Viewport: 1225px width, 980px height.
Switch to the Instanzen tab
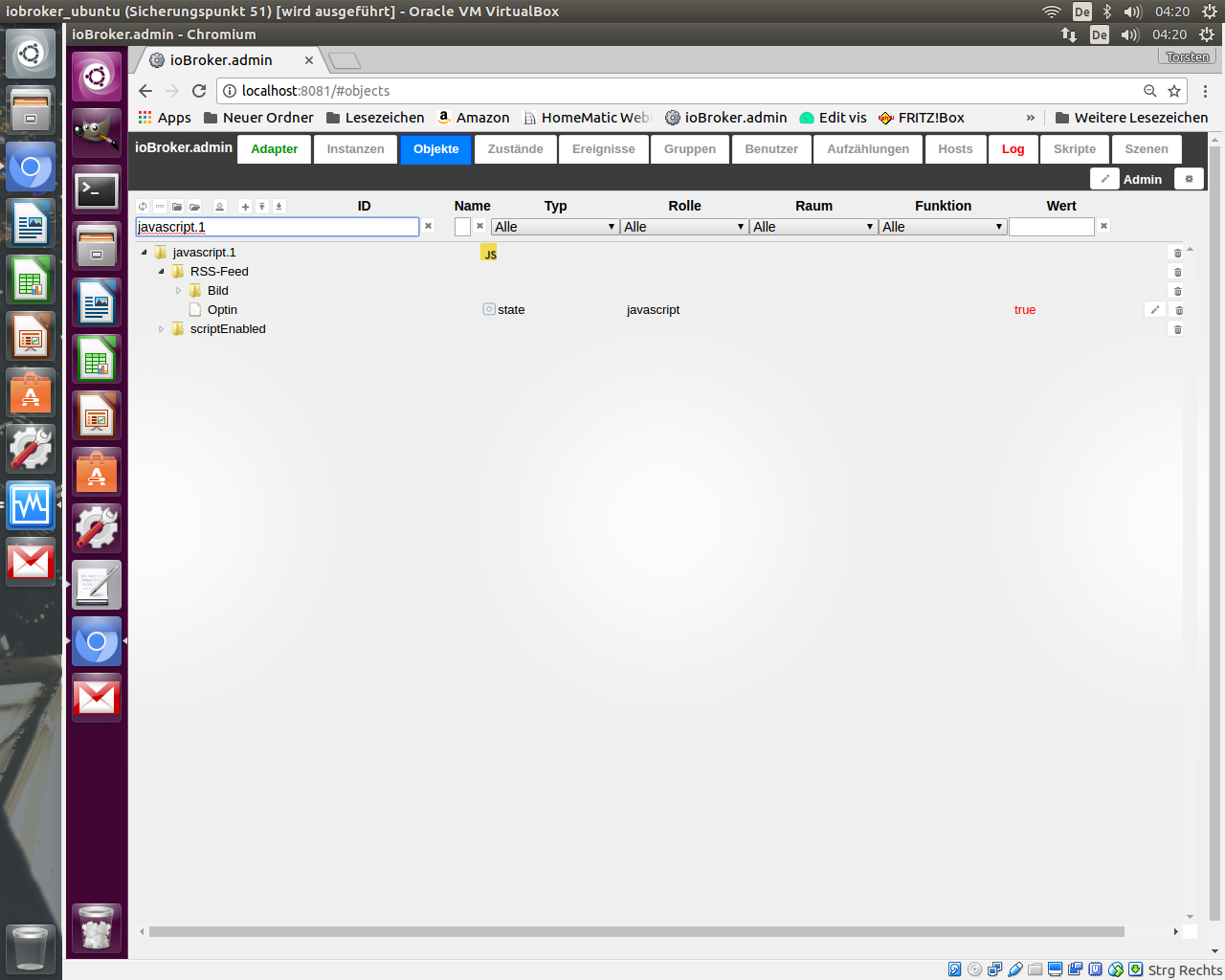coord(356,149)
